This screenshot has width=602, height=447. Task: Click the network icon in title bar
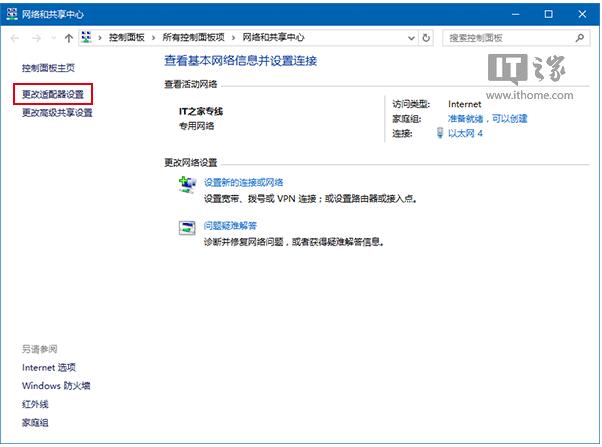tap(11, 13)
